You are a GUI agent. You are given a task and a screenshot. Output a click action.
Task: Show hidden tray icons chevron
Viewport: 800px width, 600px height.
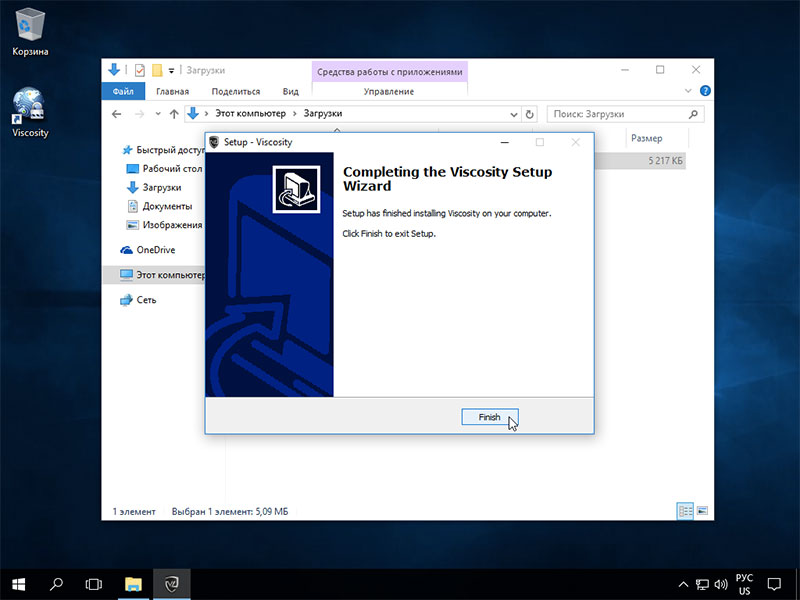tap(683, 585)
